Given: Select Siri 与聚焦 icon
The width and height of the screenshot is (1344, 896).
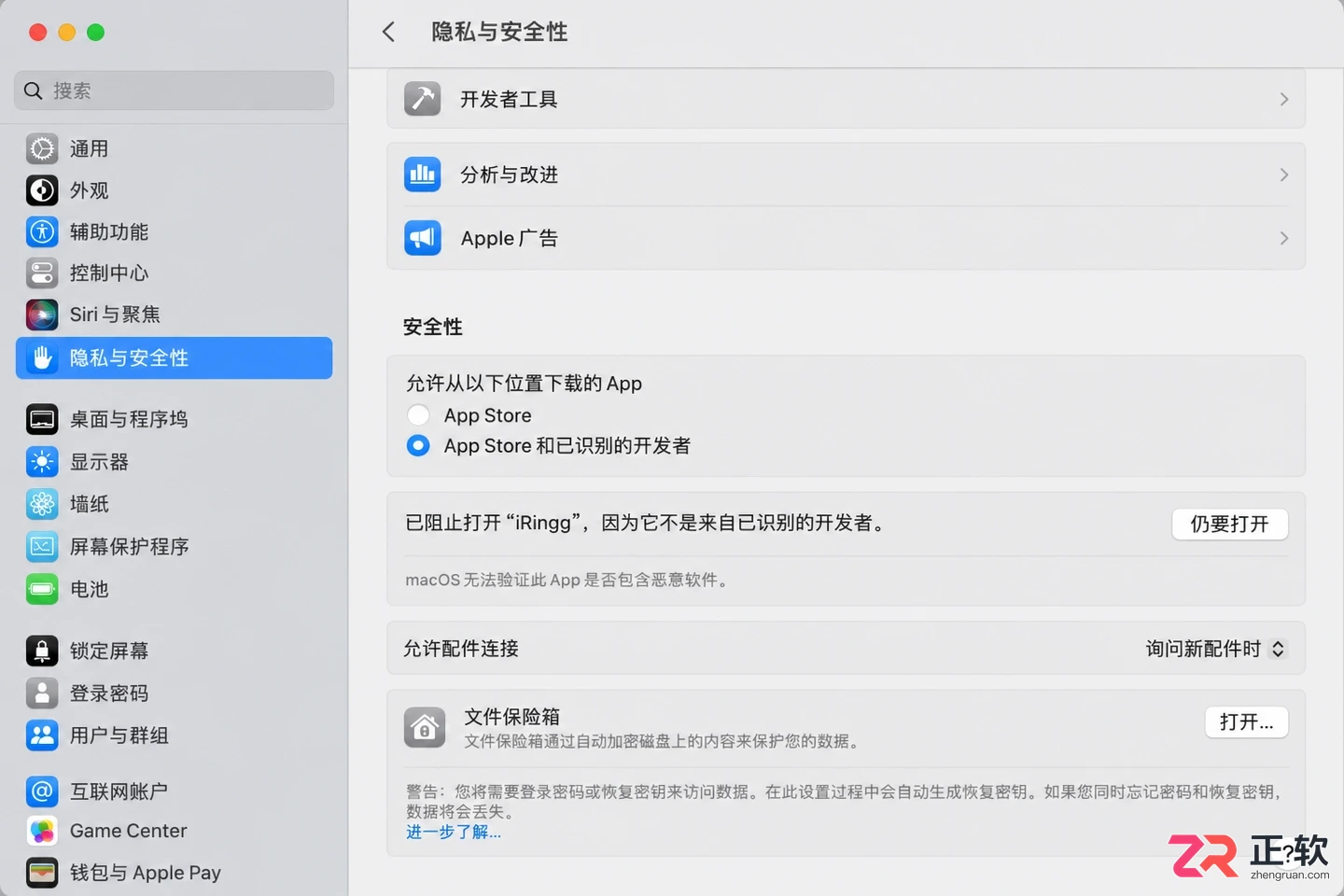Looking at the screenshot, I should pyautogui.click(x=42, y=315).
